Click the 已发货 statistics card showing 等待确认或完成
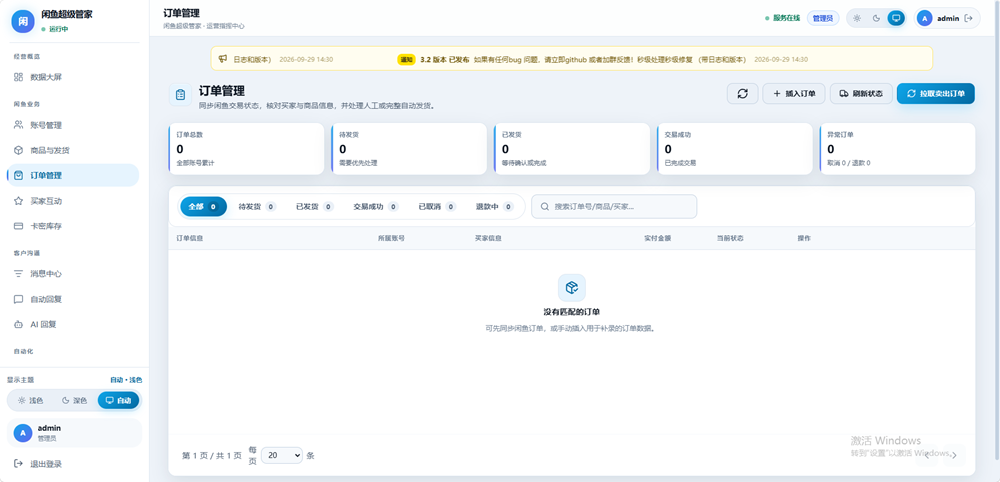Screen dimensions: 1000x482 [x=571, y=149]
